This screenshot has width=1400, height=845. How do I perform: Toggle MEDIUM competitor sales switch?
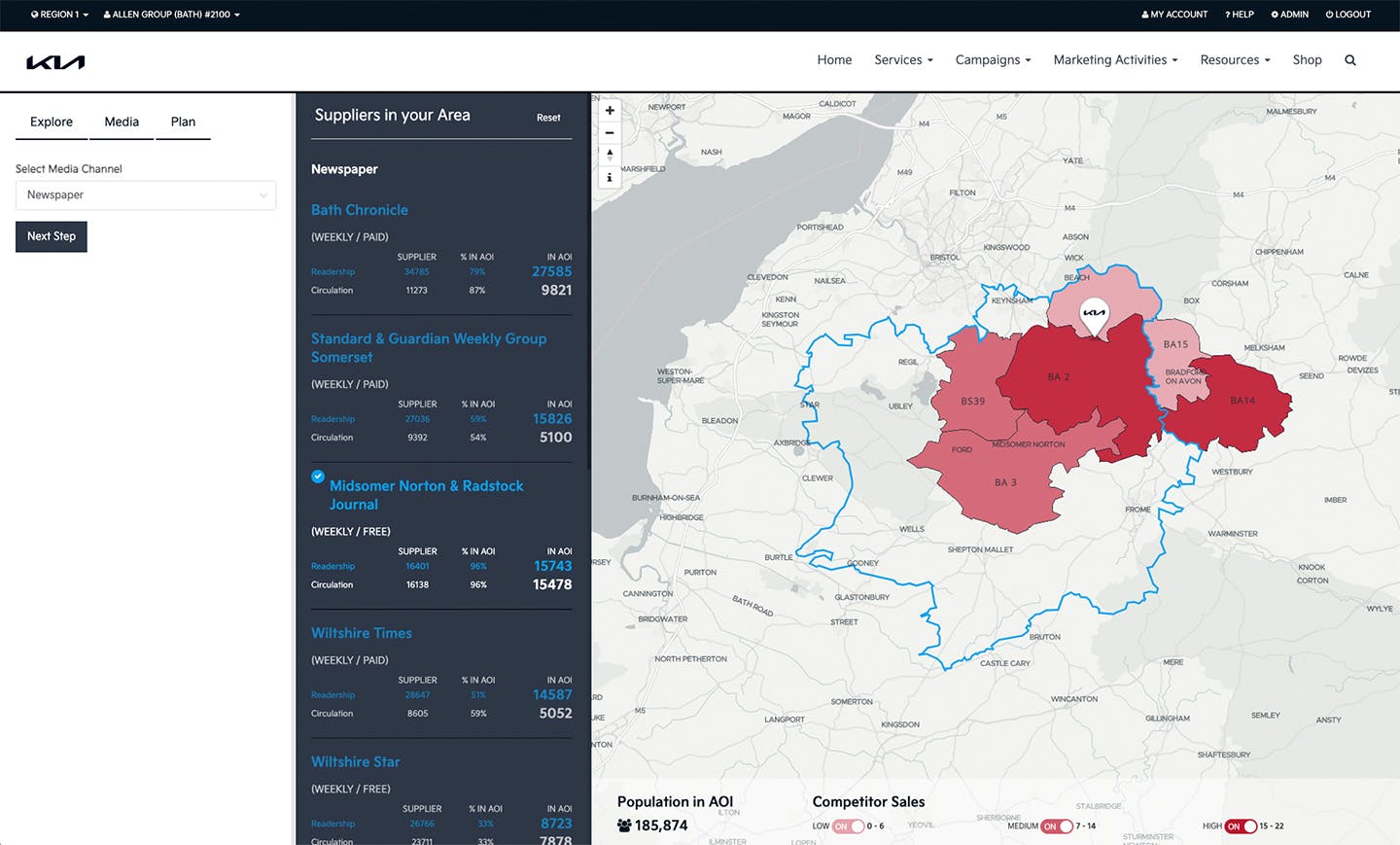click(1057, 827)
